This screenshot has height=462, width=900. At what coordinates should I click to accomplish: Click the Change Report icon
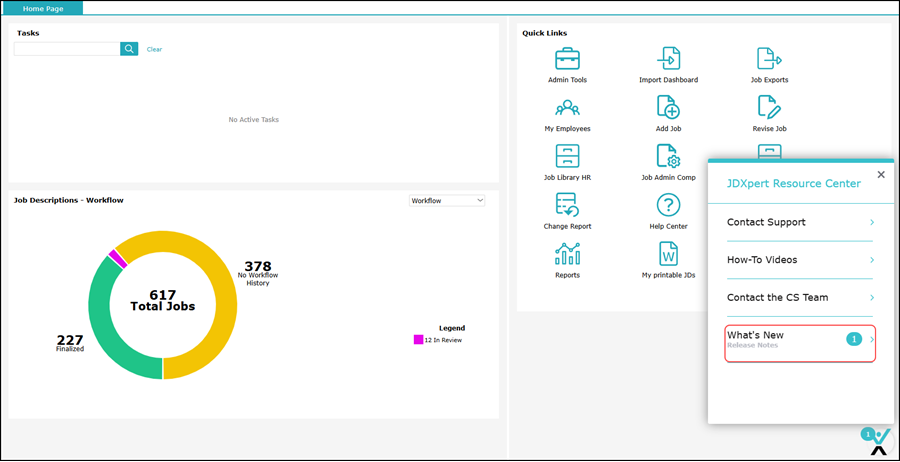click(567, 206)
